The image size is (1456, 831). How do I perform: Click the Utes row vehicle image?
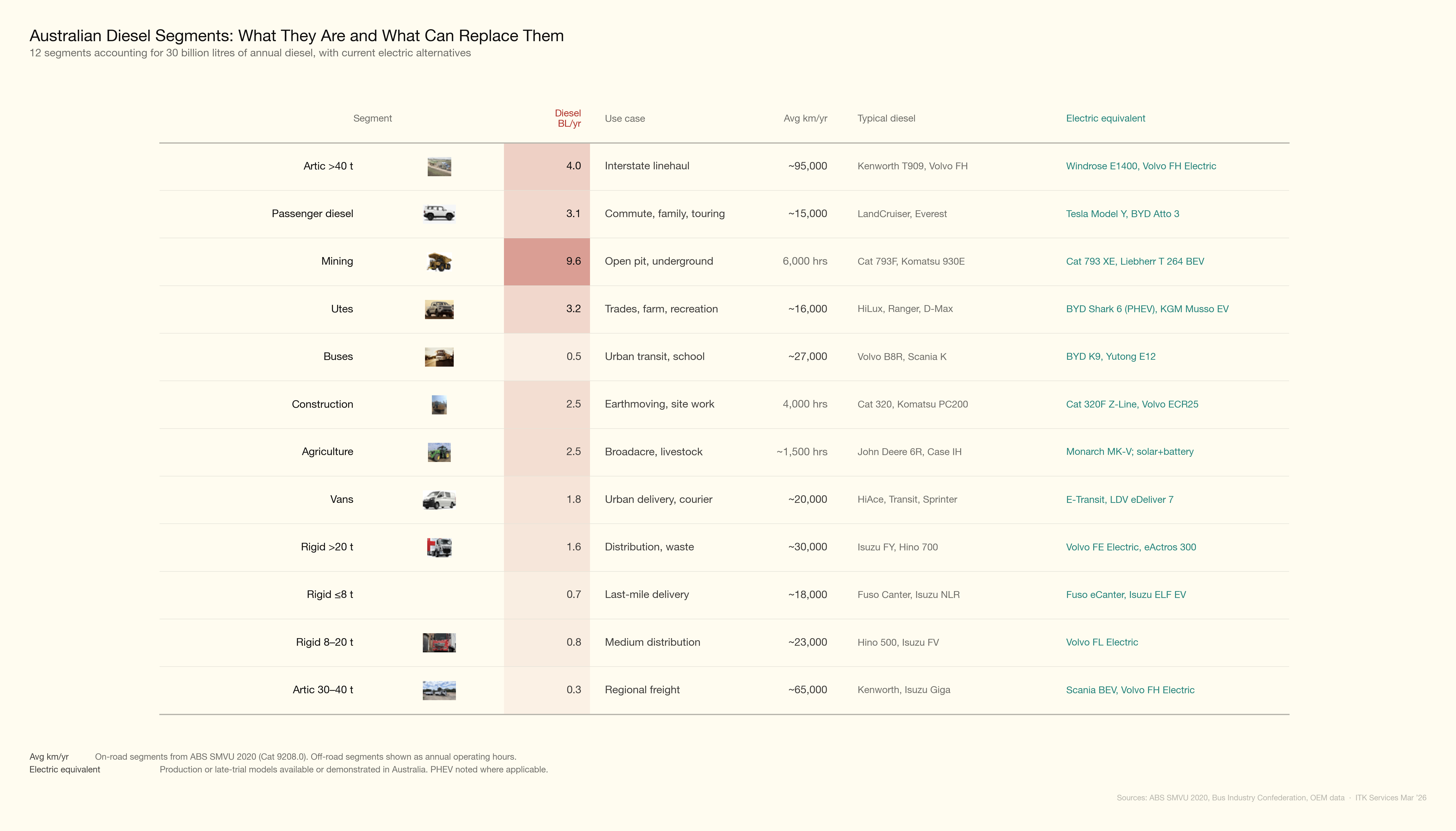click(439, 309)
